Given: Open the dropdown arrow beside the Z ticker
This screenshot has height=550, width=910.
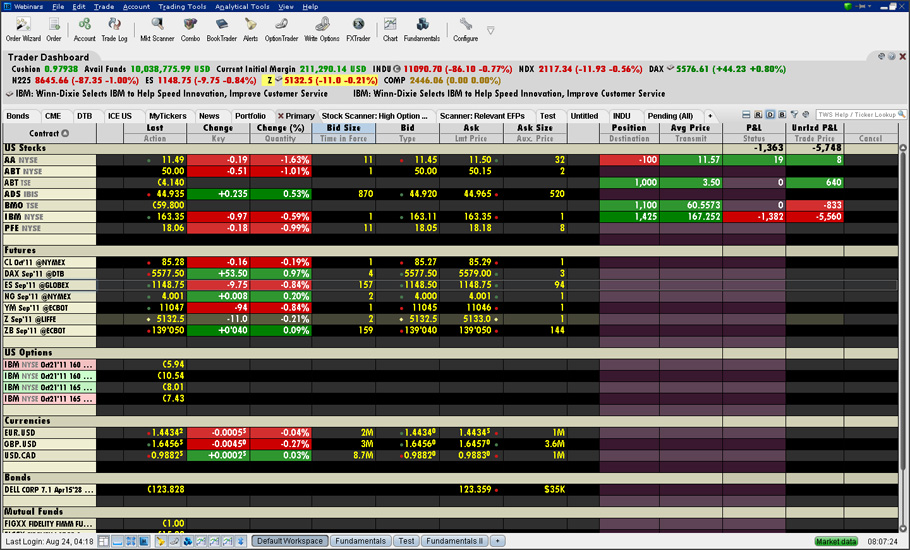Looking at the screenshot, I should tap(278, 80).
